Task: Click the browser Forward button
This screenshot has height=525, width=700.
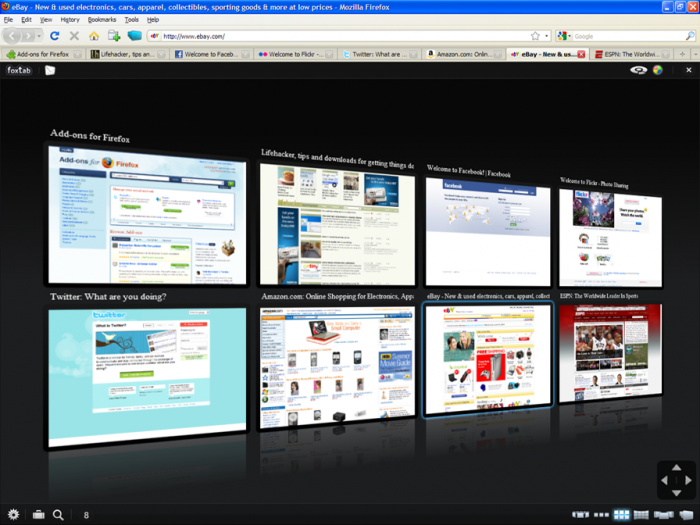Action: click(29, 36)
